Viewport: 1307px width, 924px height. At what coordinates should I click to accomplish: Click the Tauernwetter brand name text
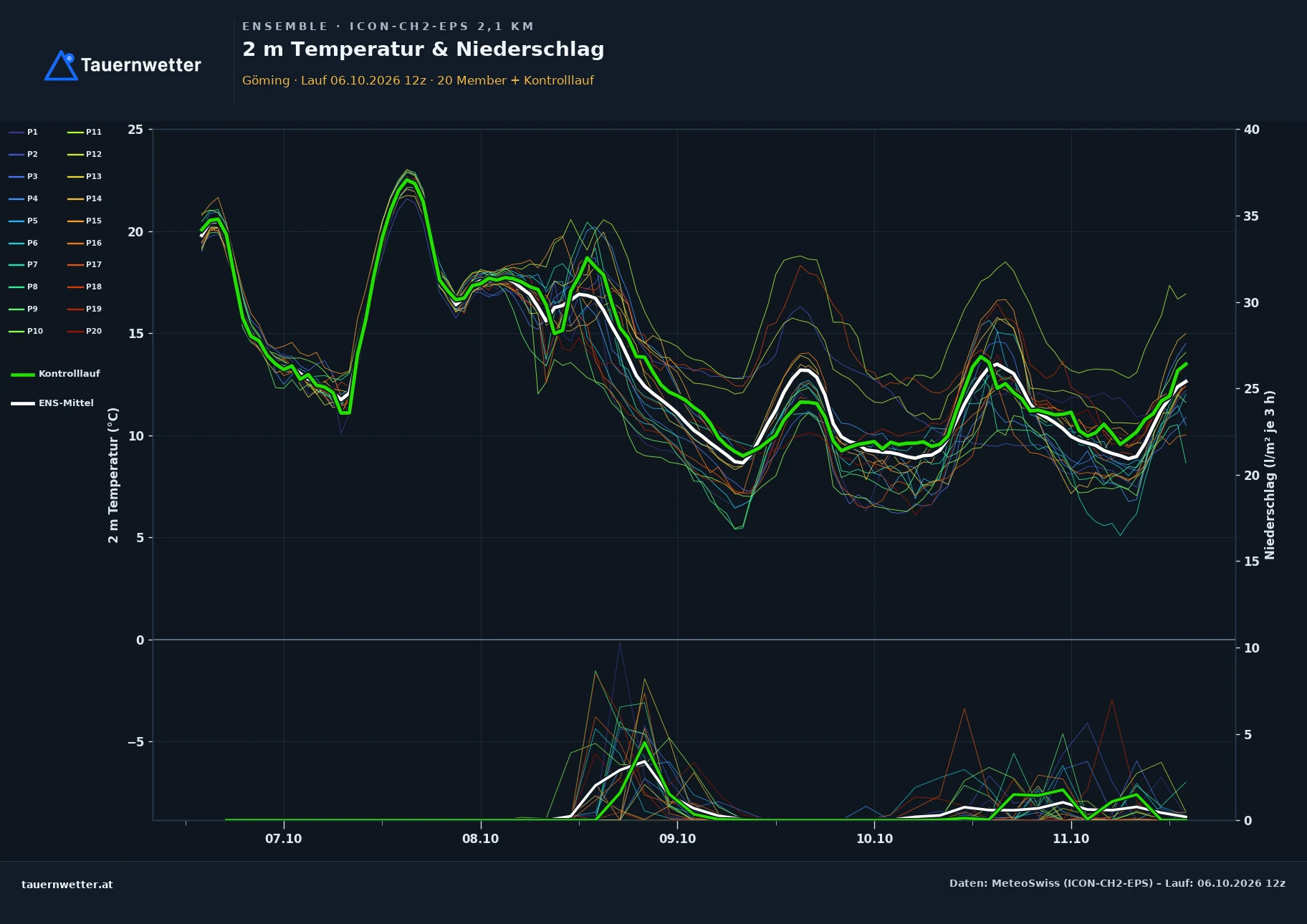point(141,65)
